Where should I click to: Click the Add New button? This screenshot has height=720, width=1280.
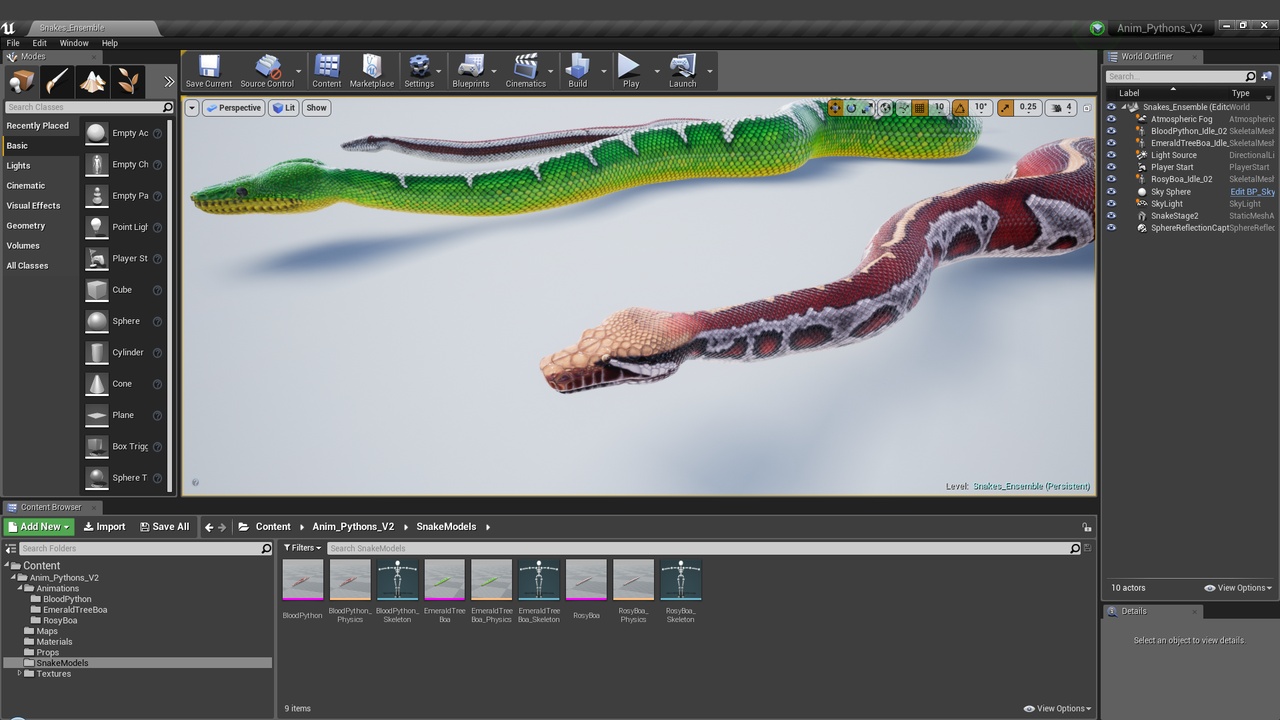39,527
